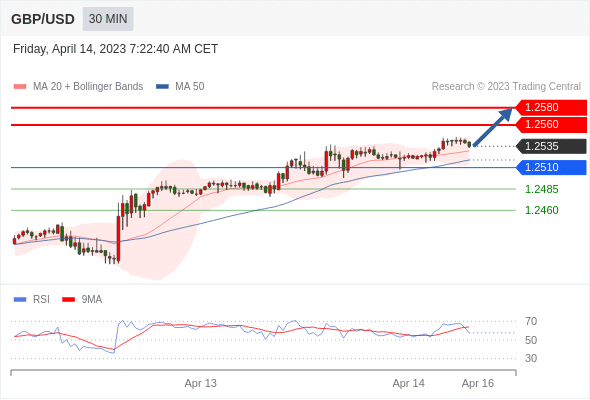This screenshot has height=400, width=590.
Task: Click the green 1.2460 support label
Action: point(541,210)
